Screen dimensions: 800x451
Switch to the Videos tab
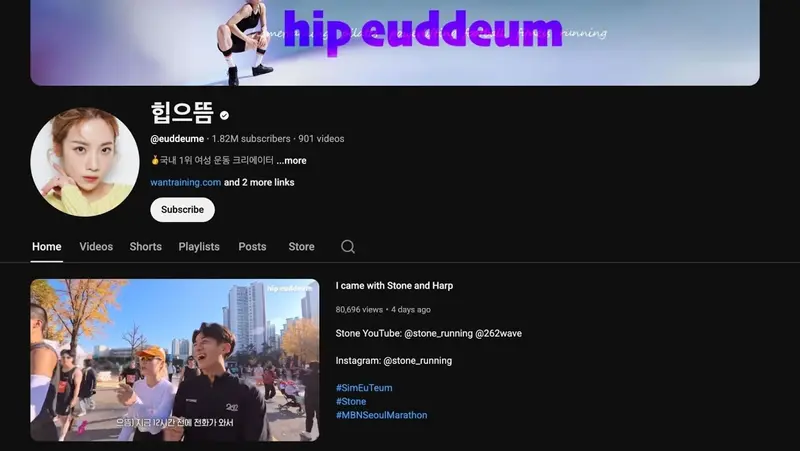[x=96, y=246]
